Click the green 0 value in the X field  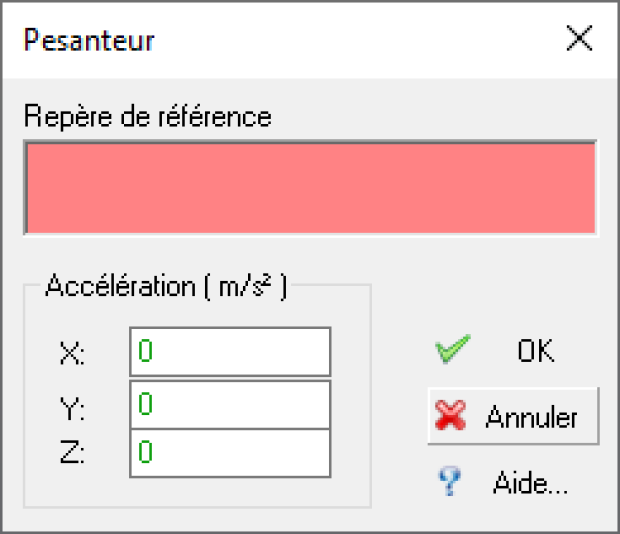point(145,351)
